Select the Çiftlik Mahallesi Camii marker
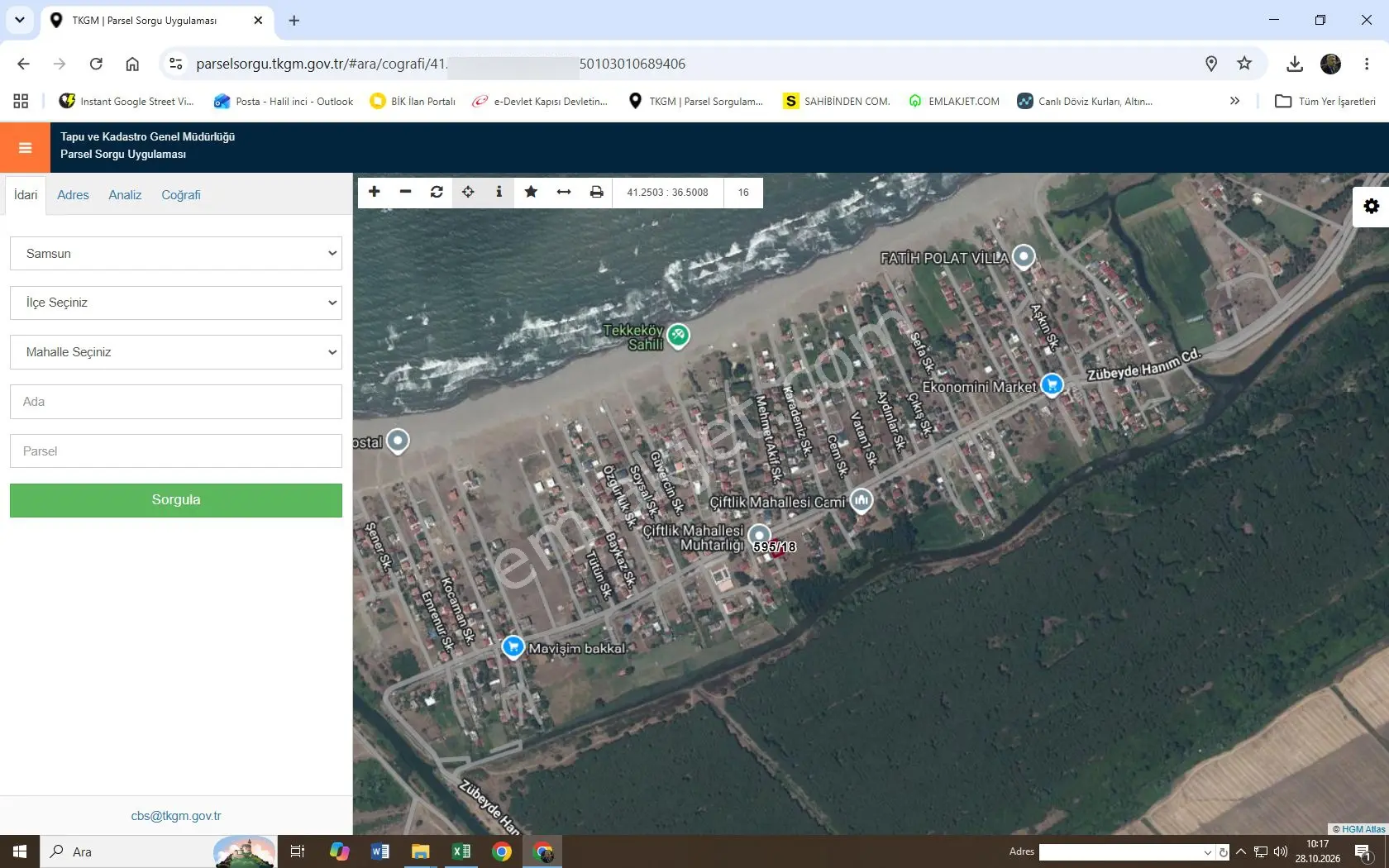The width and height of the screenshot is (1389, 868). coord(862,500)
